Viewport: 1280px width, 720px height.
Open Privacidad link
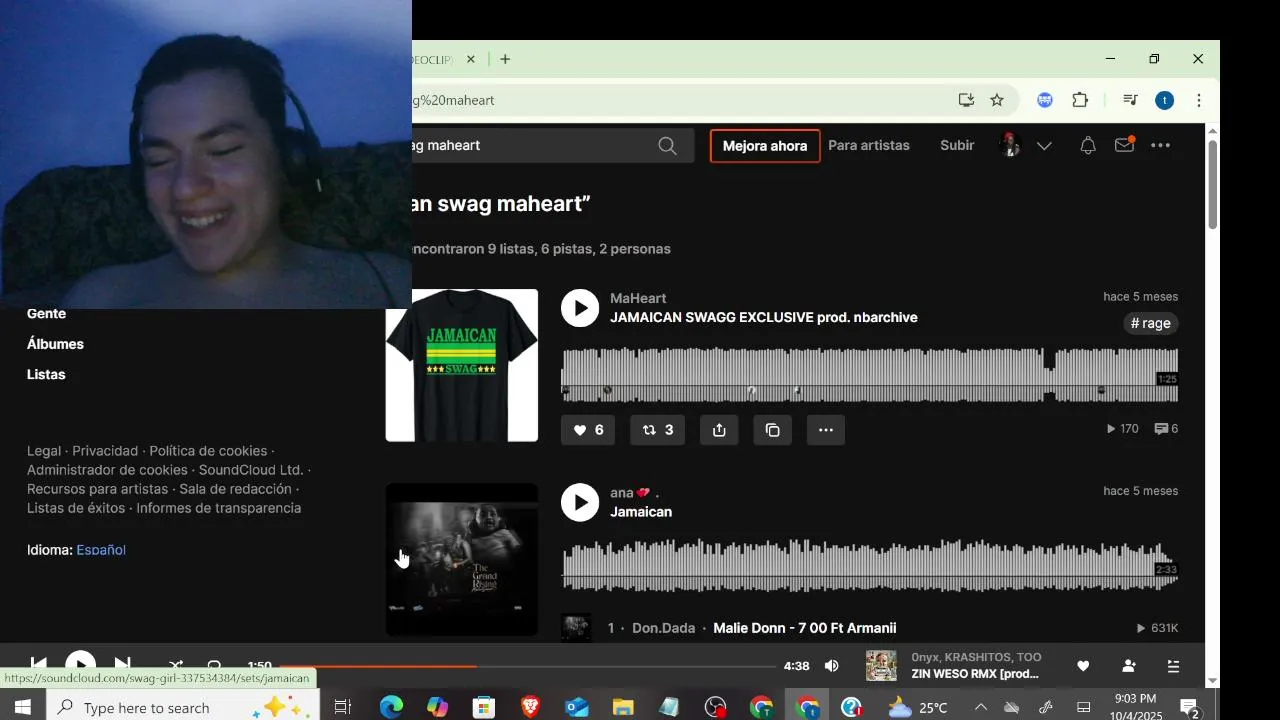[x=105, y=451]
